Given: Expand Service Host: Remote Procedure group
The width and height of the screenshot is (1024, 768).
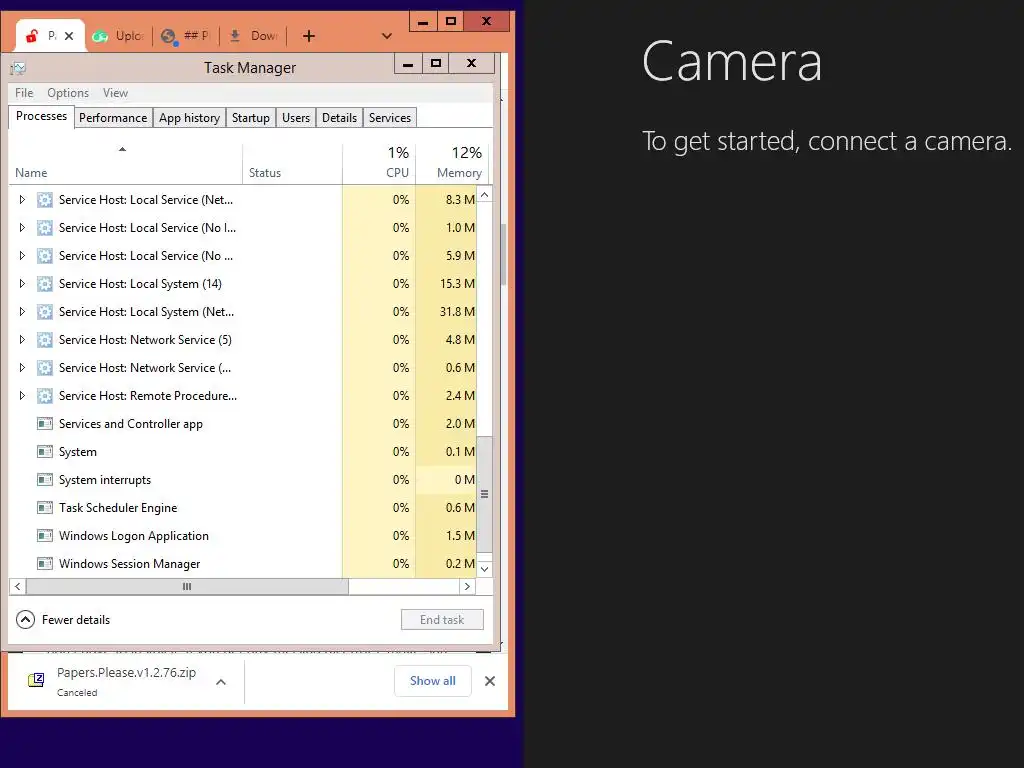Looking at the screenshot, I should pos(22,396).
